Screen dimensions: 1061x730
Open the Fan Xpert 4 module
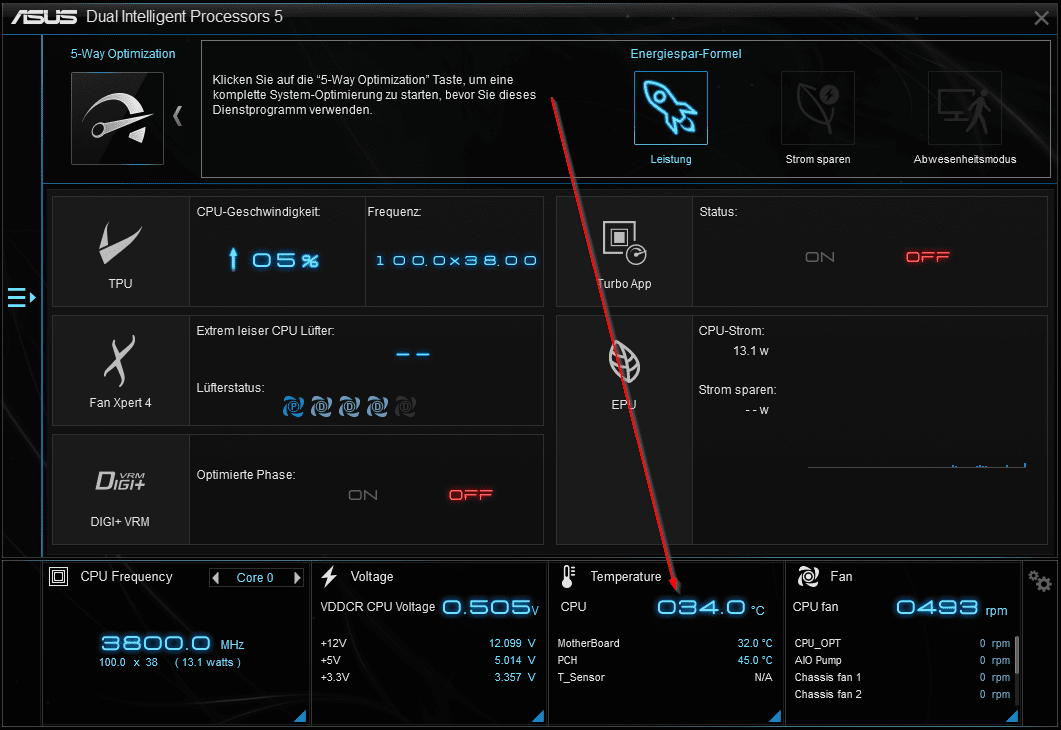120,371
